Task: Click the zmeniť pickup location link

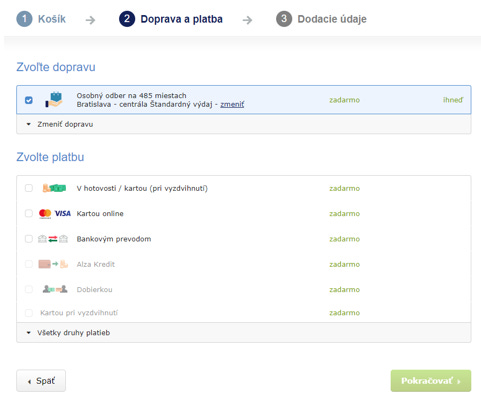Action: pos(232,104)
